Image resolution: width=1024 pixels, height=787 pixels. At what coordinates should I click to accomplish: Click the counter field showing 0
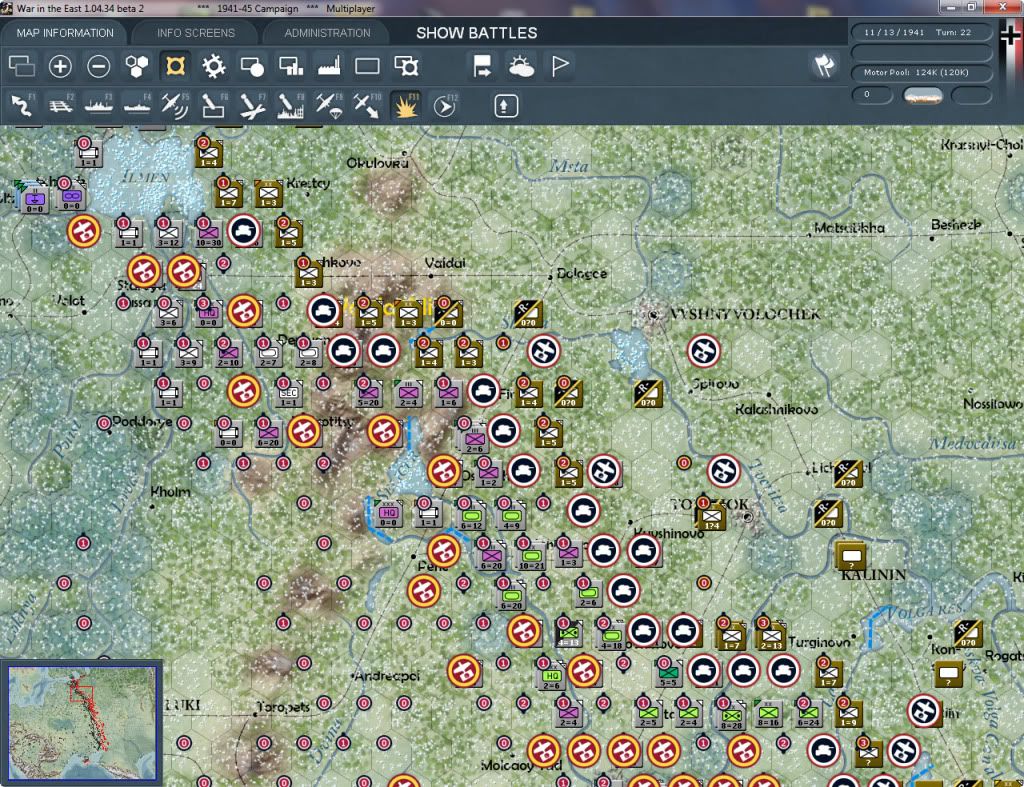pos(872,95)
